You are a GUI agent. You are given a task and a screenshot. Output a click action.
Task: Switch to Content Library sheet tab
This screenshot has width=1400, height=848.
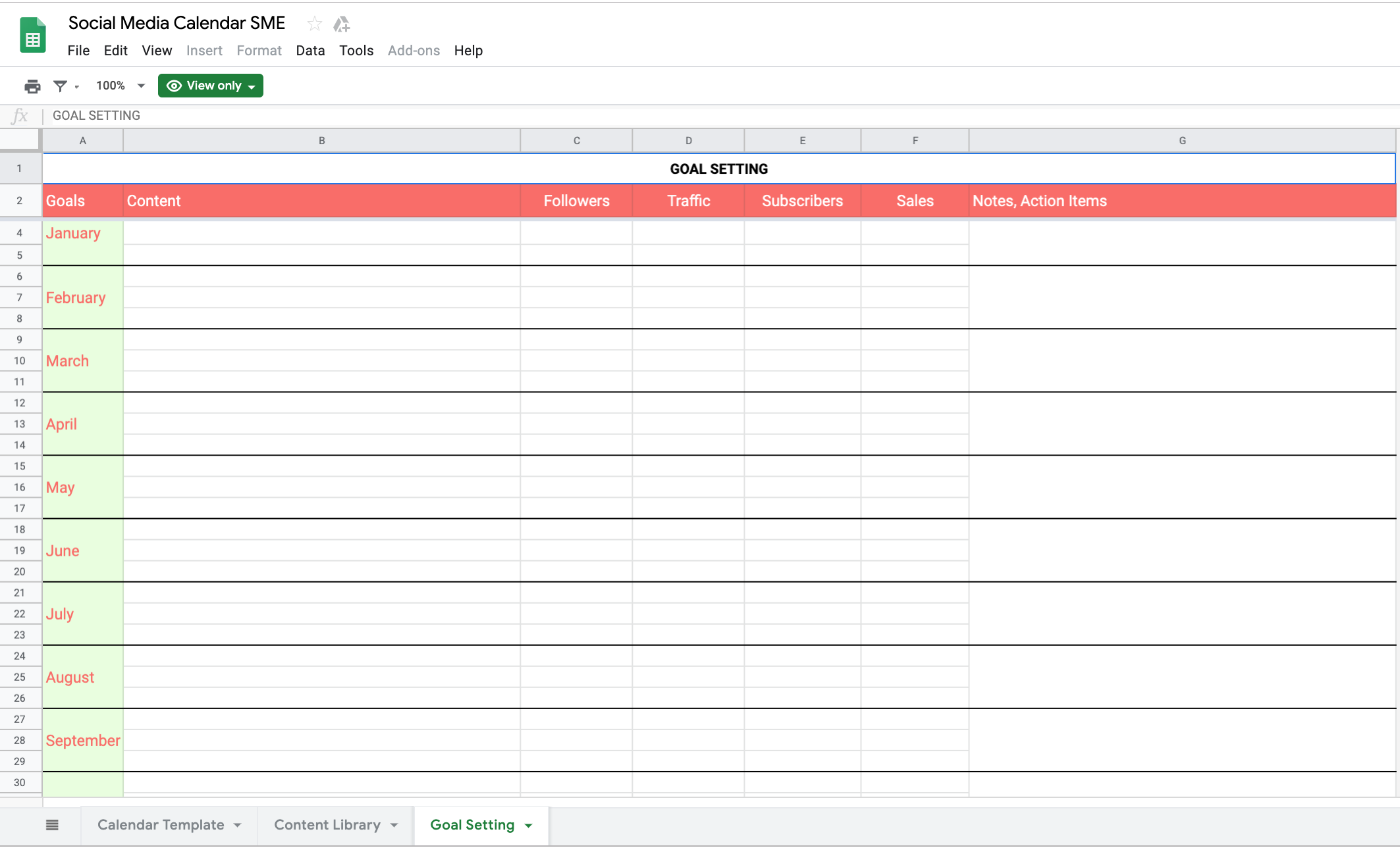pyautogui.click(x=327, y=825)
